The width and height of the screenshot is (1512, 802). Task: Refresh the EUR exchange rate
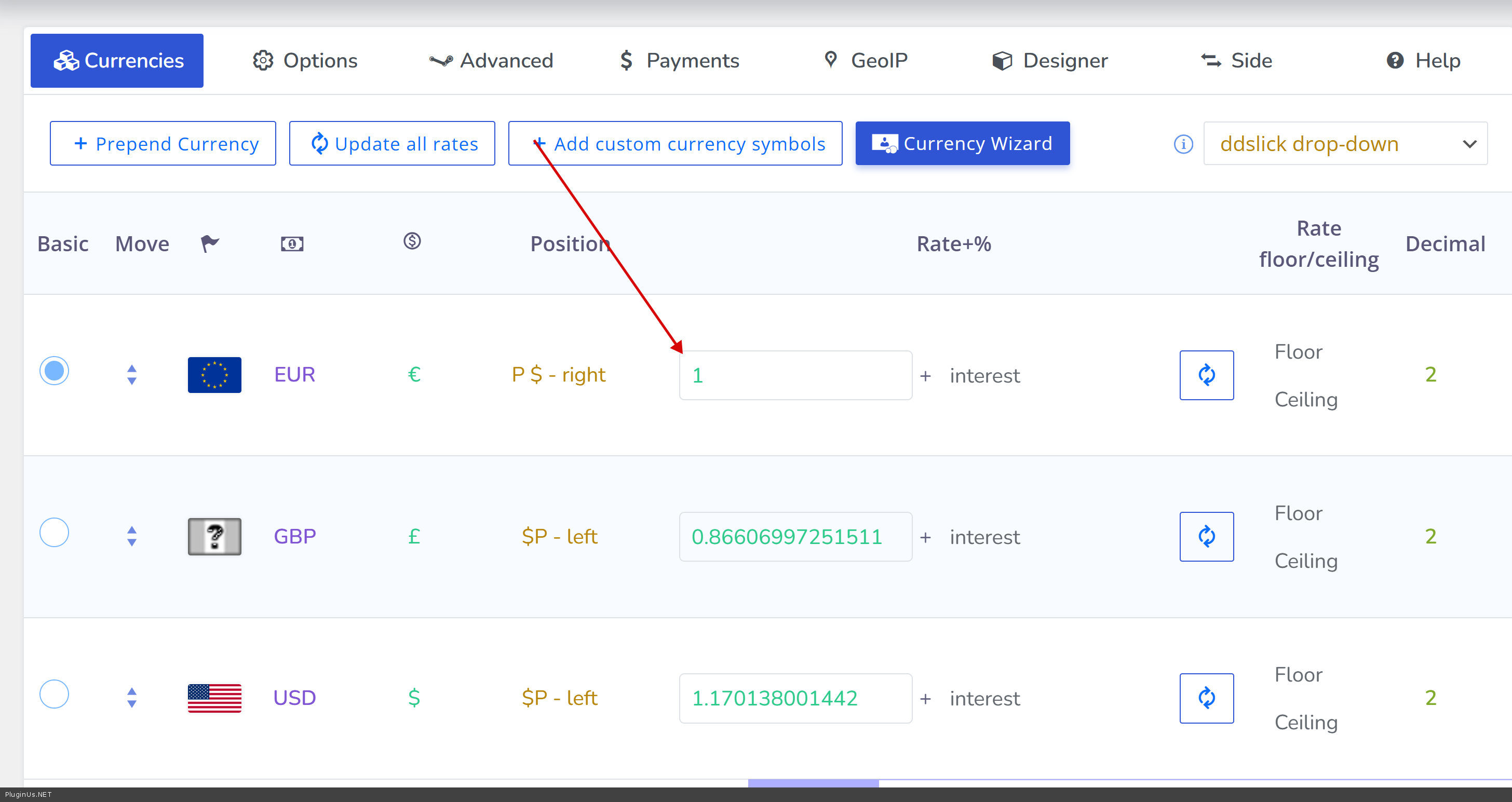tap(1206, 375)
